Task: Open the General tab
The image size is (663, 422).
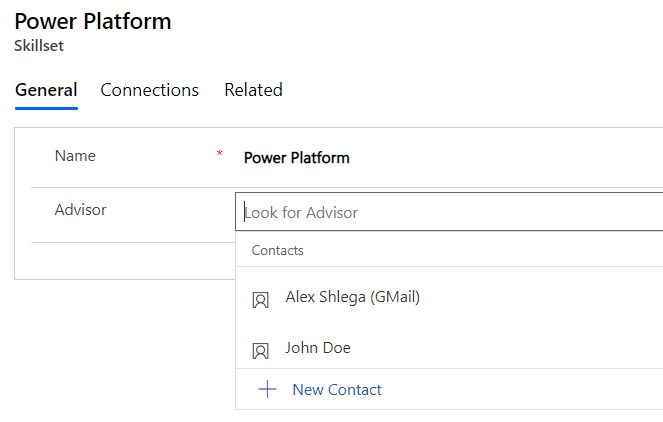Action: pos(46,90)
